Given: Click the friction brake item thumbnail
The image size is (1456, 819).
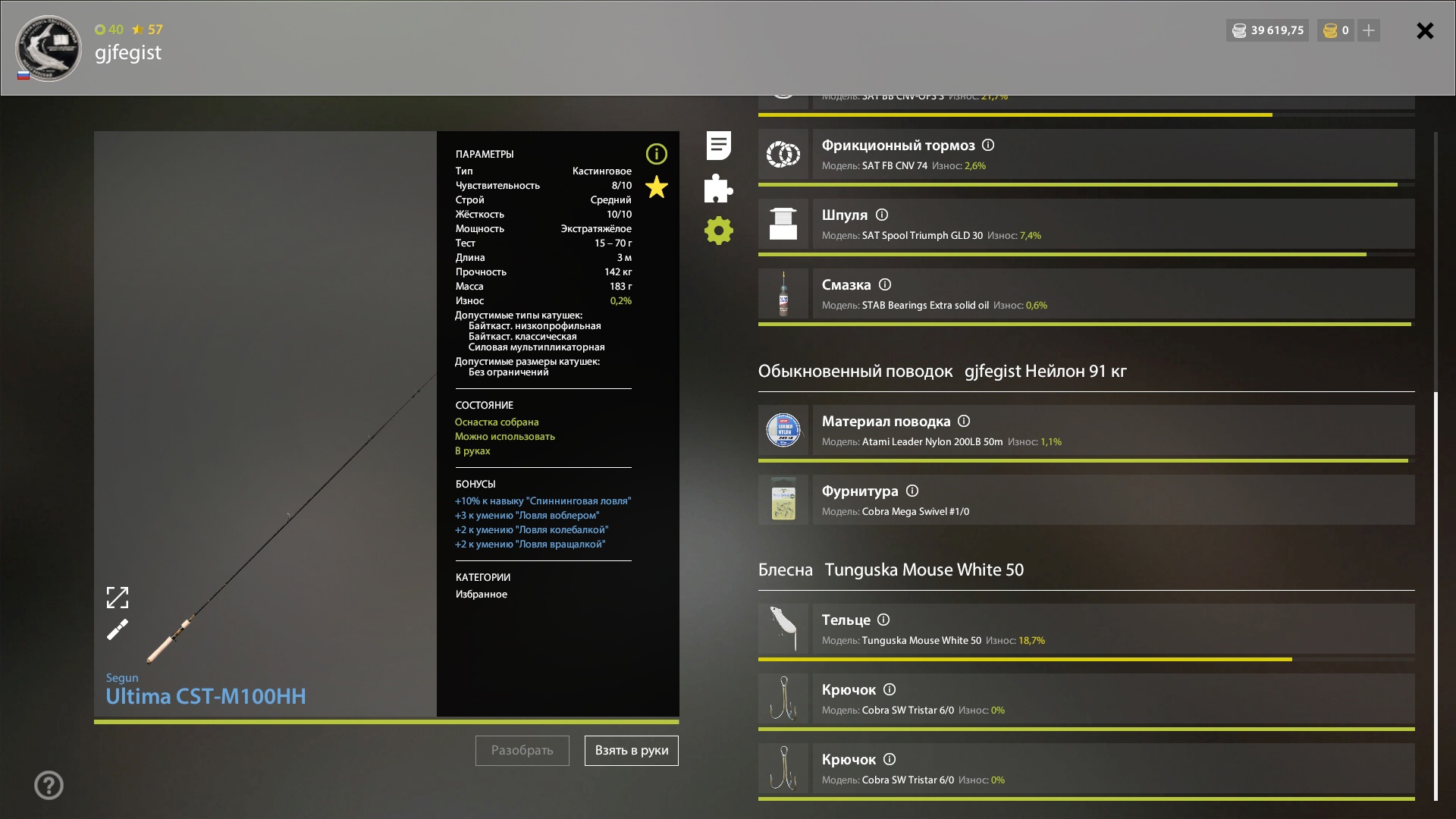Looking at the screenshot, I should point(783,154).
